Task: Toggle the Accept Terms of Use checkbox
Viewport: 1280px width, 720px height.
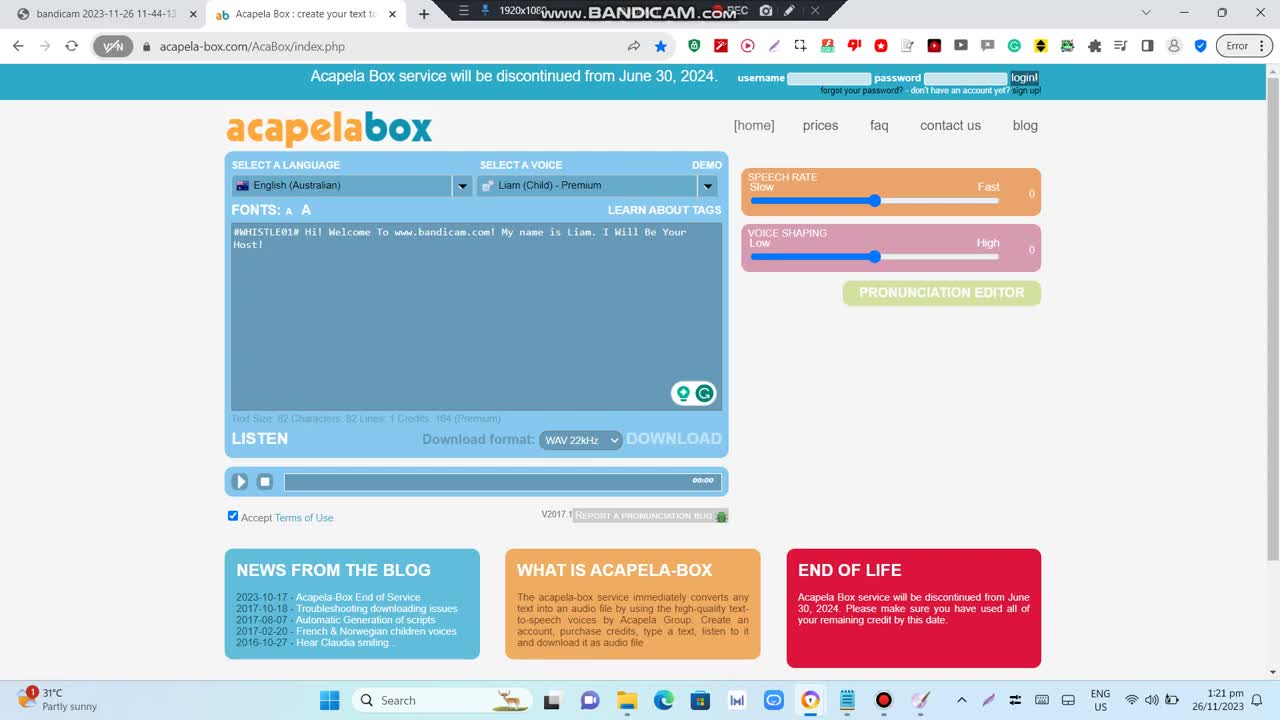Action: [x=233, y=516]
